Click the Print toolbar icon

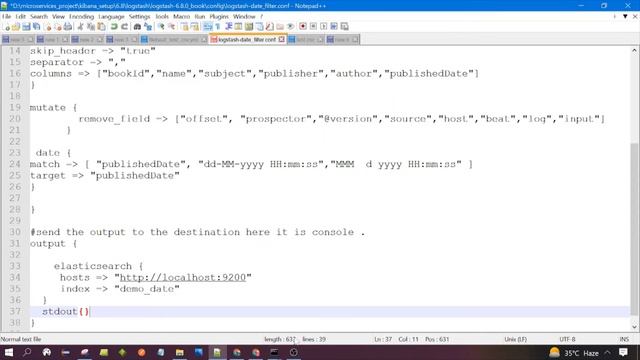tap(68, 27)
